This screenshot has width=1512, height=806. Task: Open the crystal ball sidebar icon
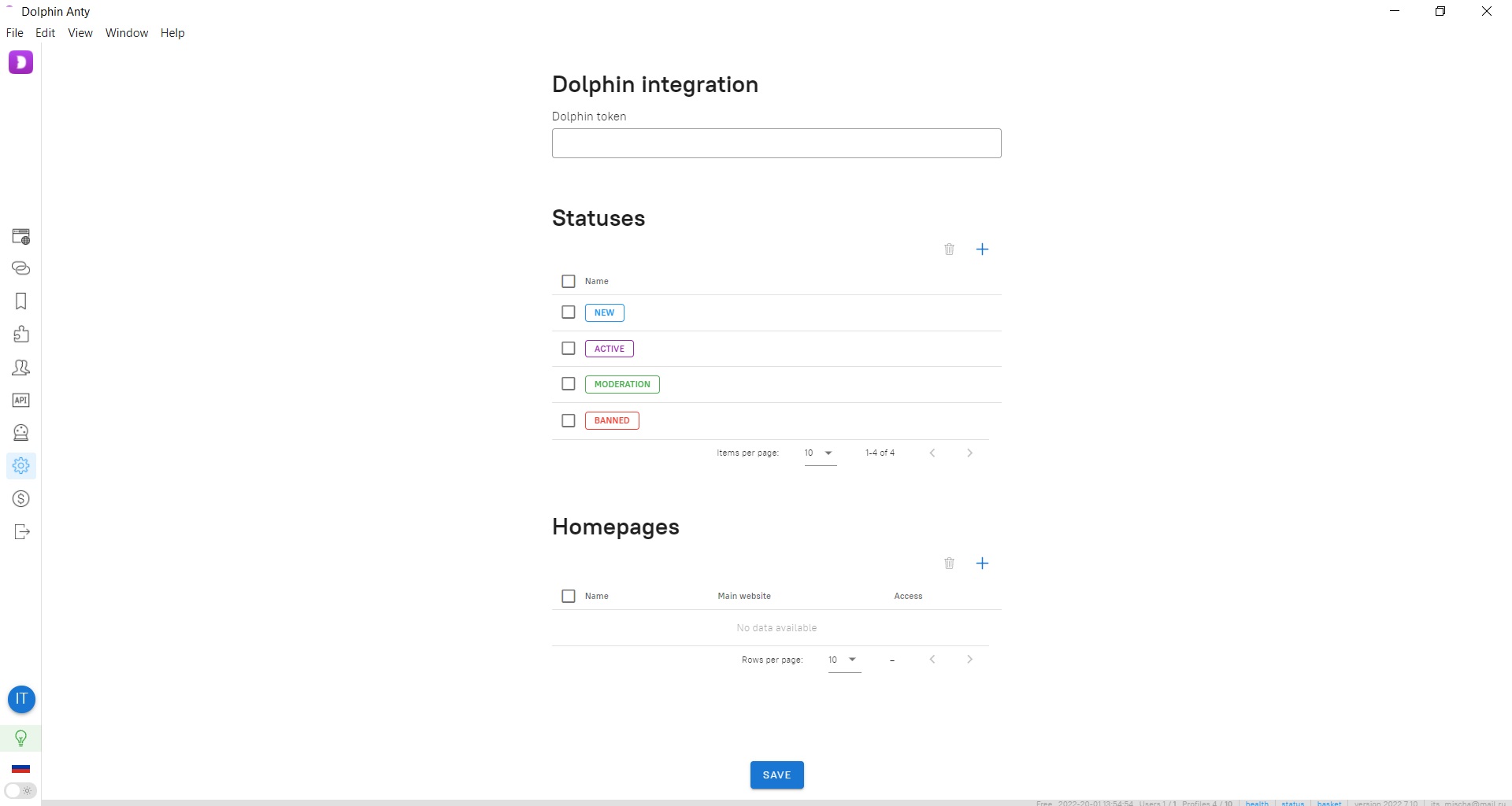click(x=21, y=433)
